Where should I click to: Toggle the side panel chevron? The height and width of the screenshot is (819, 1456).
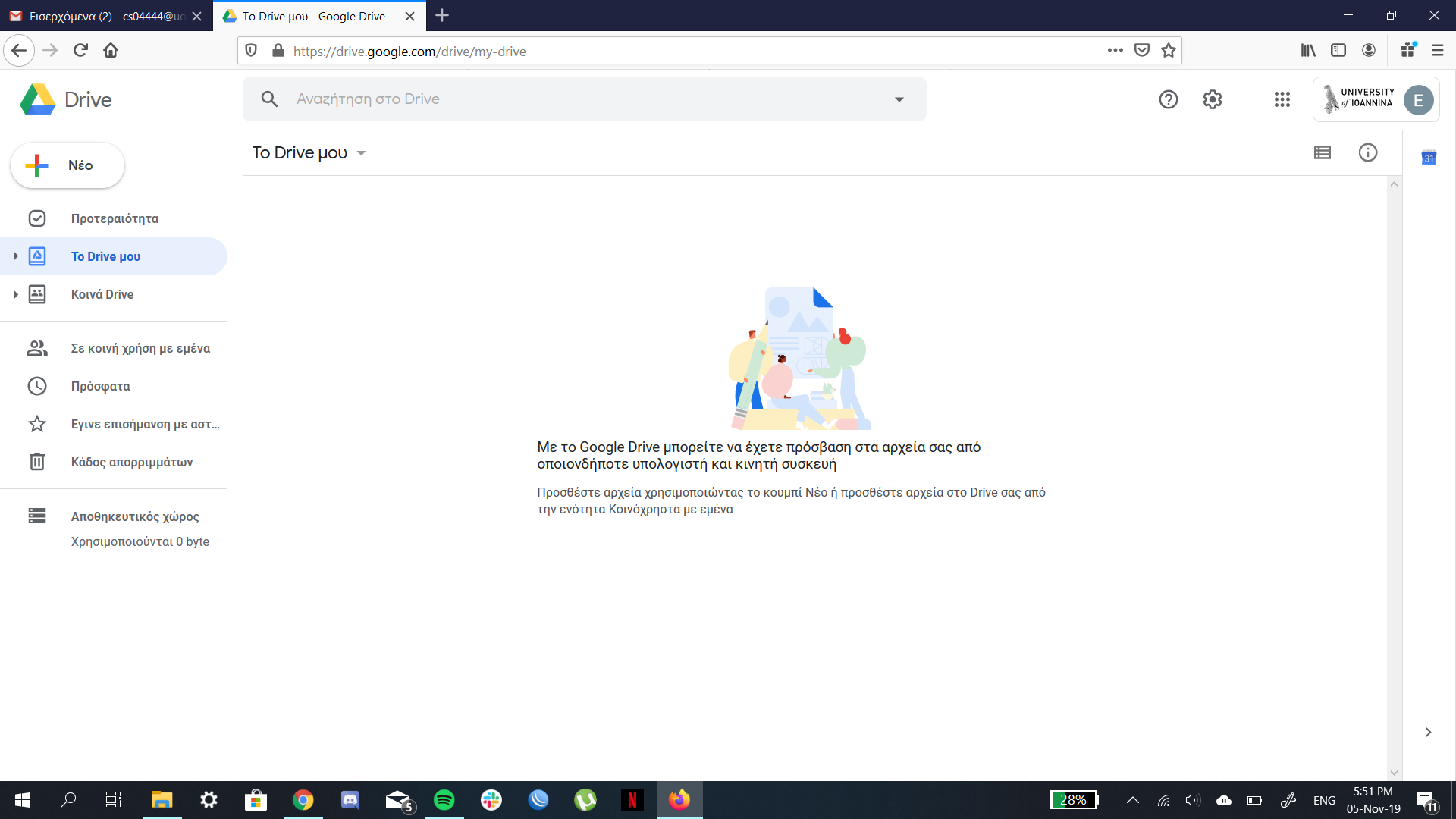click(x=1428, y=732)
